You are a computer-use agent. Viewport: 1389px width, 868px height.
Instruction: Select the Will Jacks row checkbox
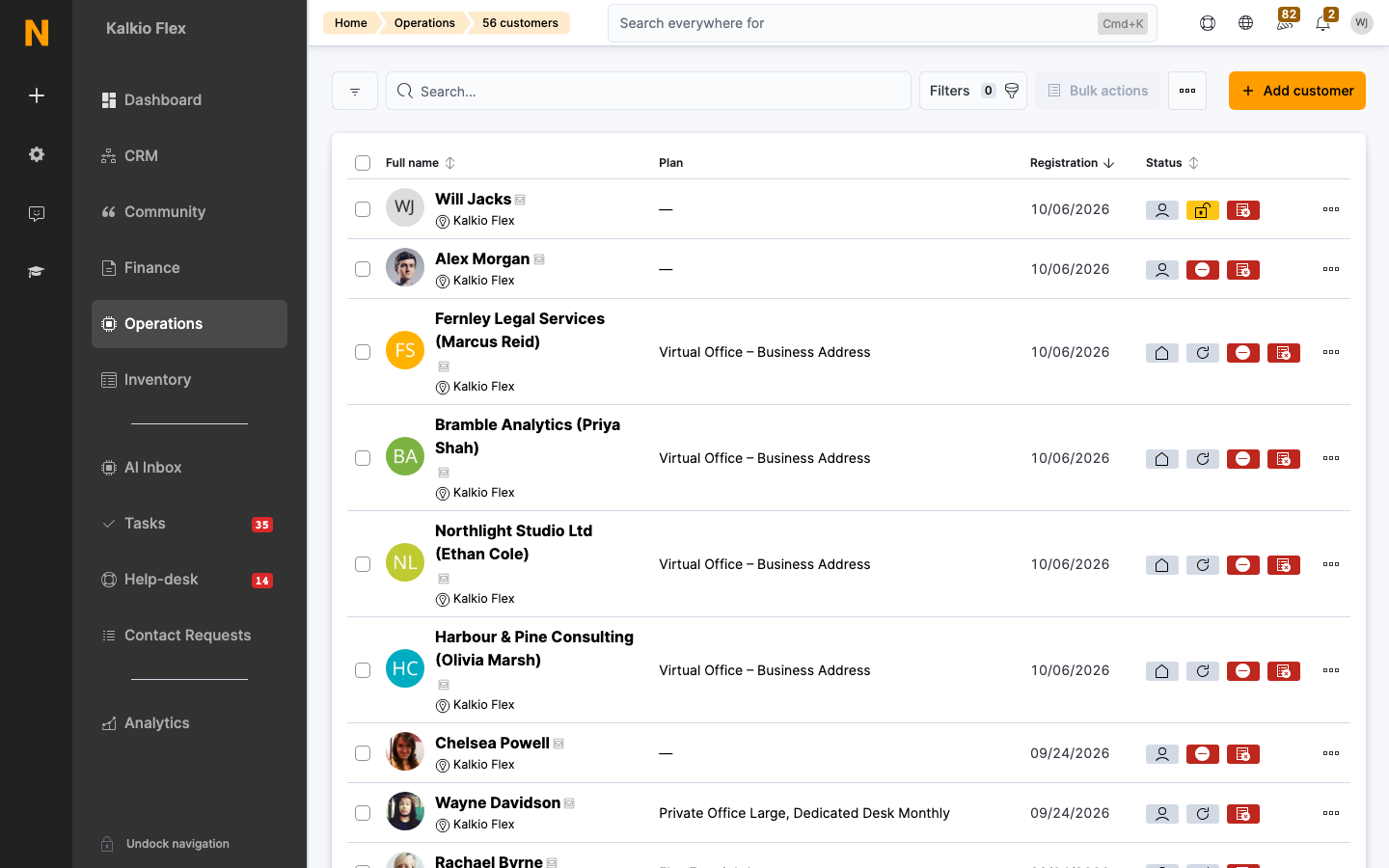click(363, 209)
